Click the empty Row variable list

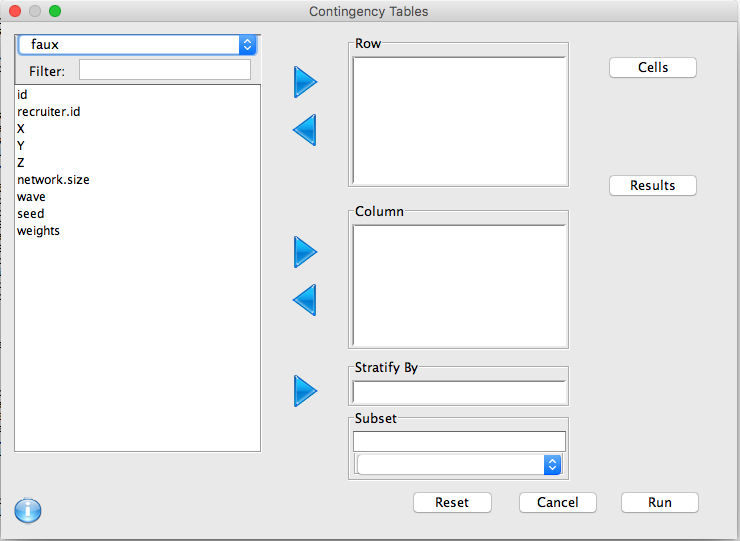coord(459,120)
